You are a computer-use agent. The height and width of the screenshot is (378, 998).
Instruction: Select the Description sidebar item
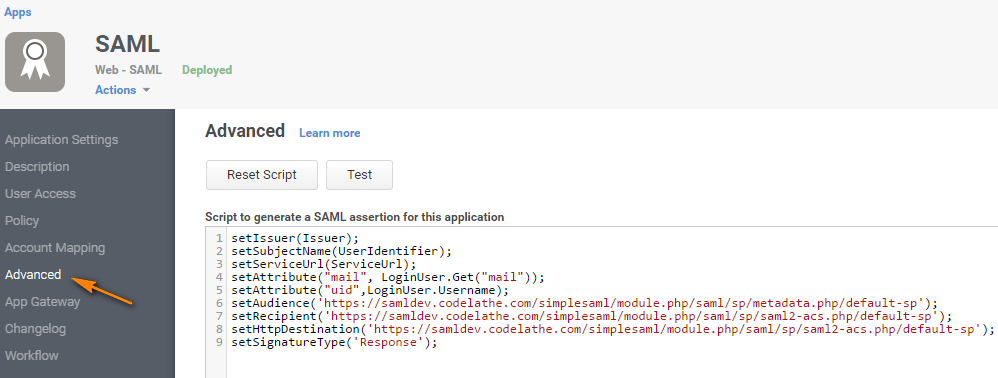[37, 167]
